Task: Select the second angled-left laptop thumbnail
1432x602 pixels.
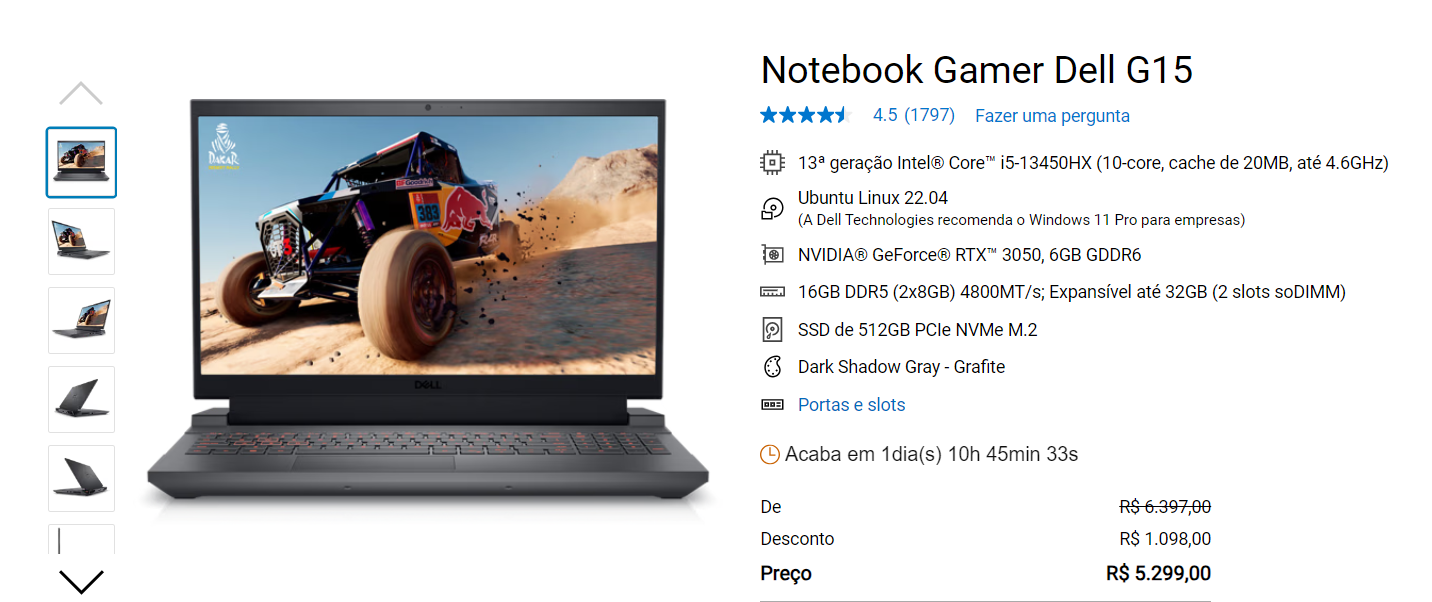Action: coord(81,241)
